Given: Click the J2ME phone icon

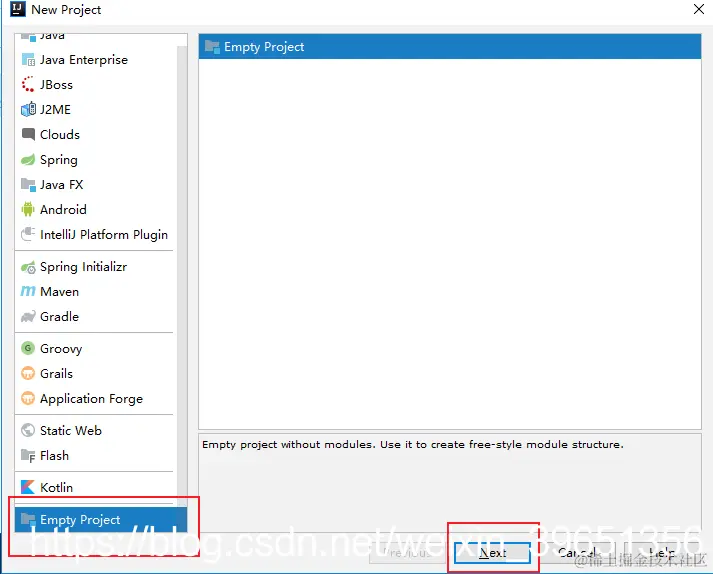Looking at the screenshot, I should pyautogui.click(x=28, y=109).
